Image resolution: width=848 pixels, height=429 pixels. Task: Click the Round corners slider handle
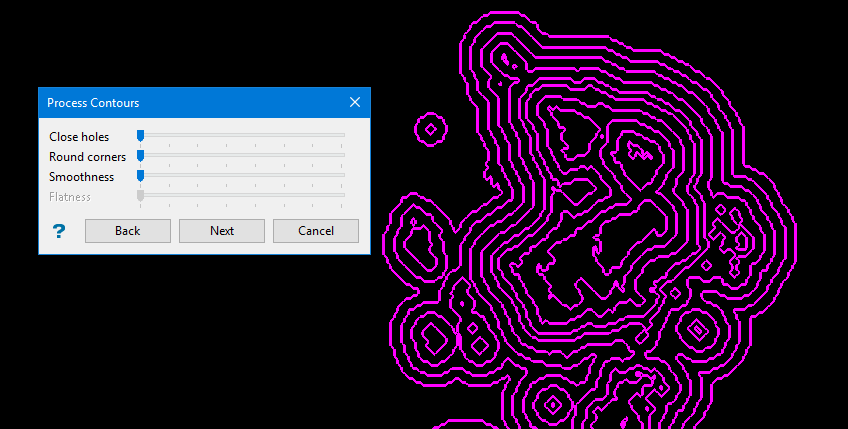pos(140,156)
